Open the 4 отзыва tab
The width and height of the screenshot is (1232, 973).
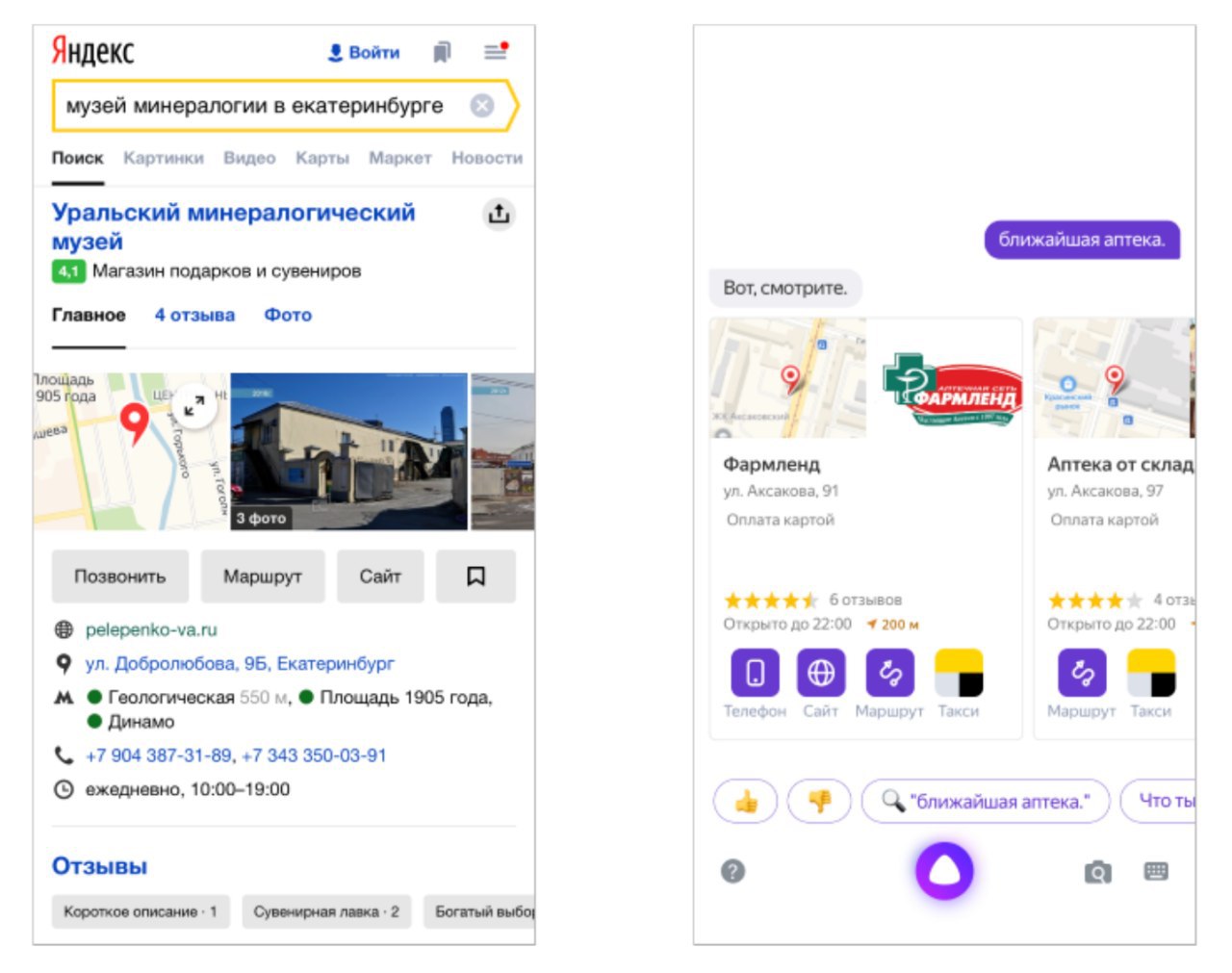click(x=194, y=315)
